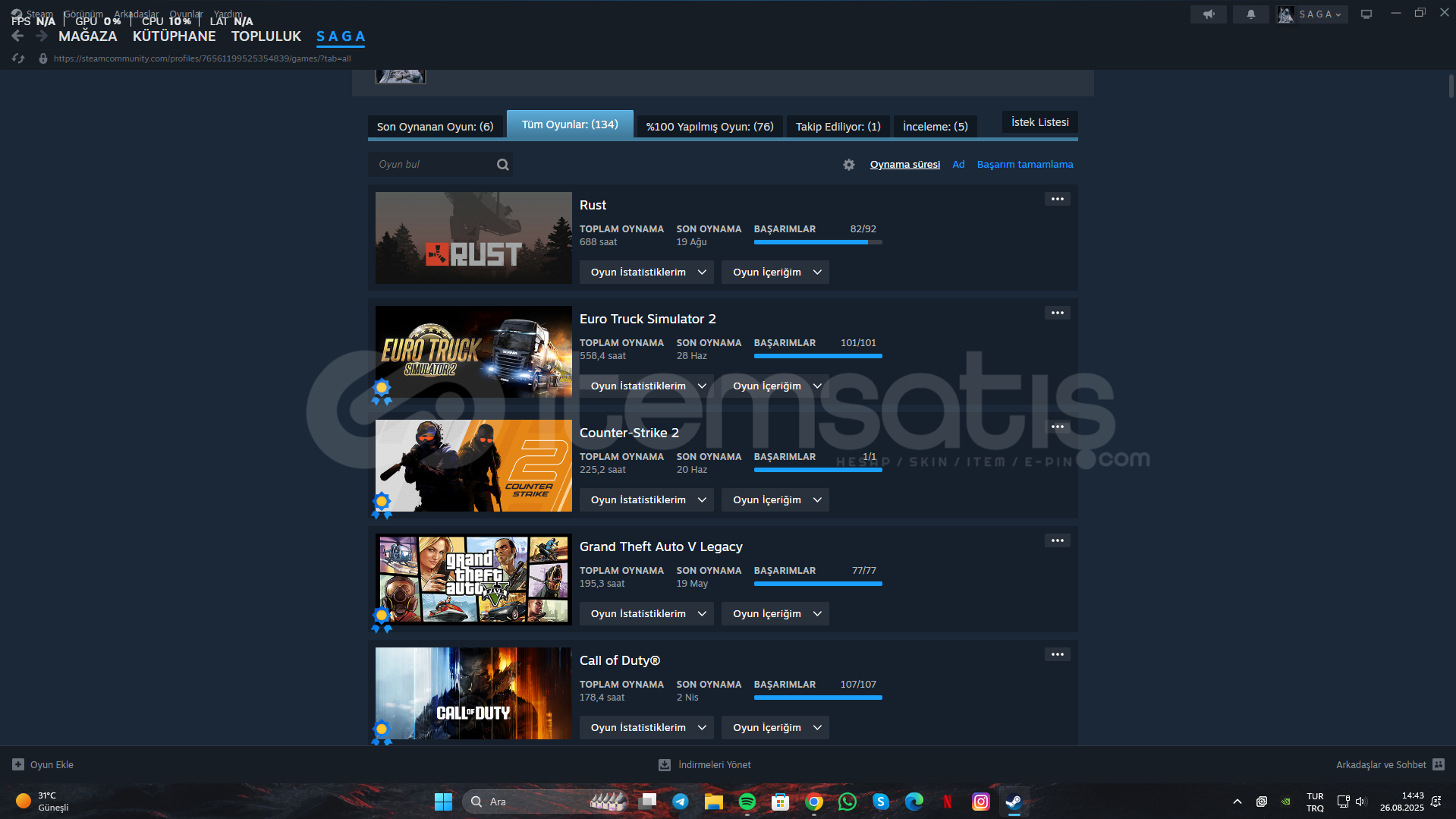Click perfect-game ribbon badge on Euro Truck
Screen dimensions: 1456x819
pyautogui.click(x=382, y=392)
